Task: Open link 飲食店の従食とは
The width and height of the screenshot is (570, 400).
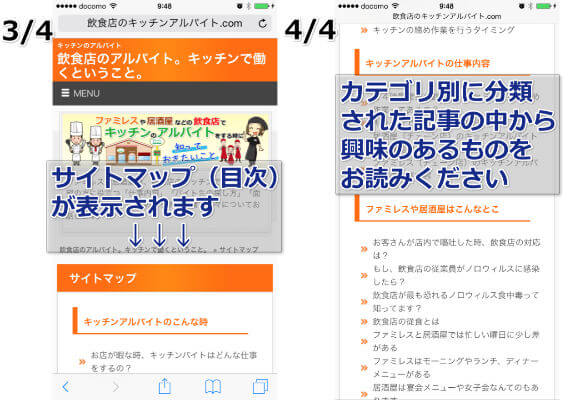Action: [x=406, y=321]
